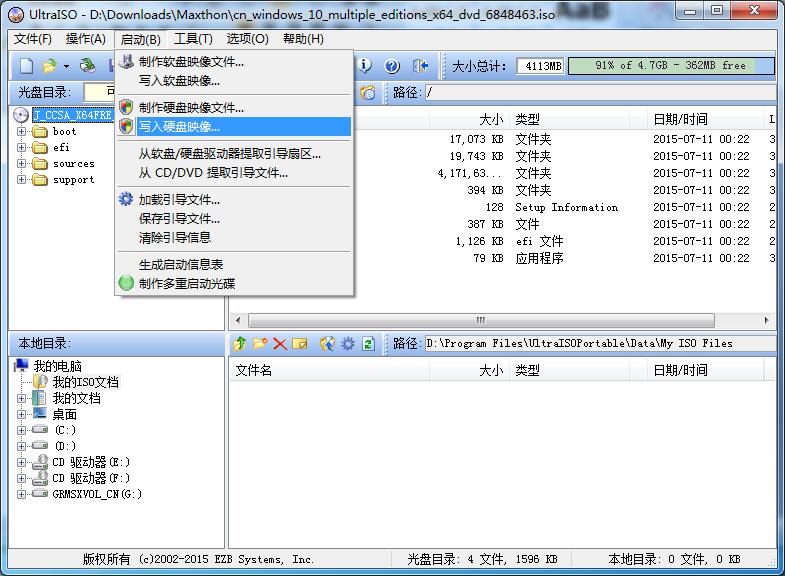
Task: Expand 我的文档 tree node
Action: 21,399
